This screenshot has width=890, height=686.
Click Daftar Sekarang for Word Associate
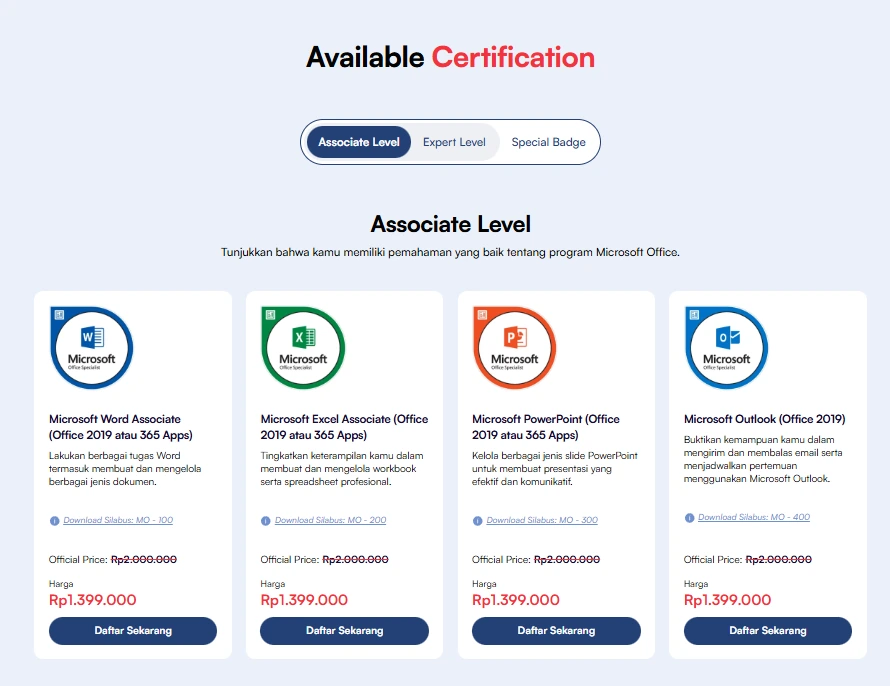point(133,630)
